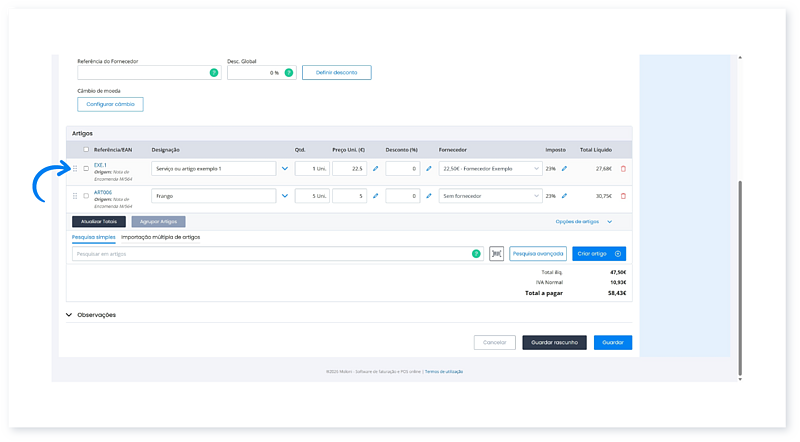800x442 pixels.
Task: Tick the select-all checkbox in Artigos header
Action: pyautogui.click(x=86, y=150)
